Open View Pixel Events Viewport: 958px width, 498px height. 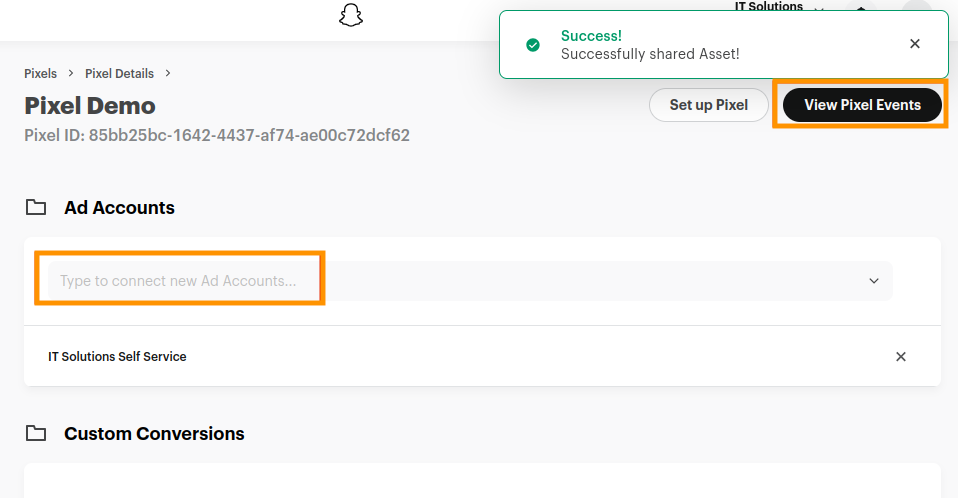pyautogui.click(x=862, y=105)
